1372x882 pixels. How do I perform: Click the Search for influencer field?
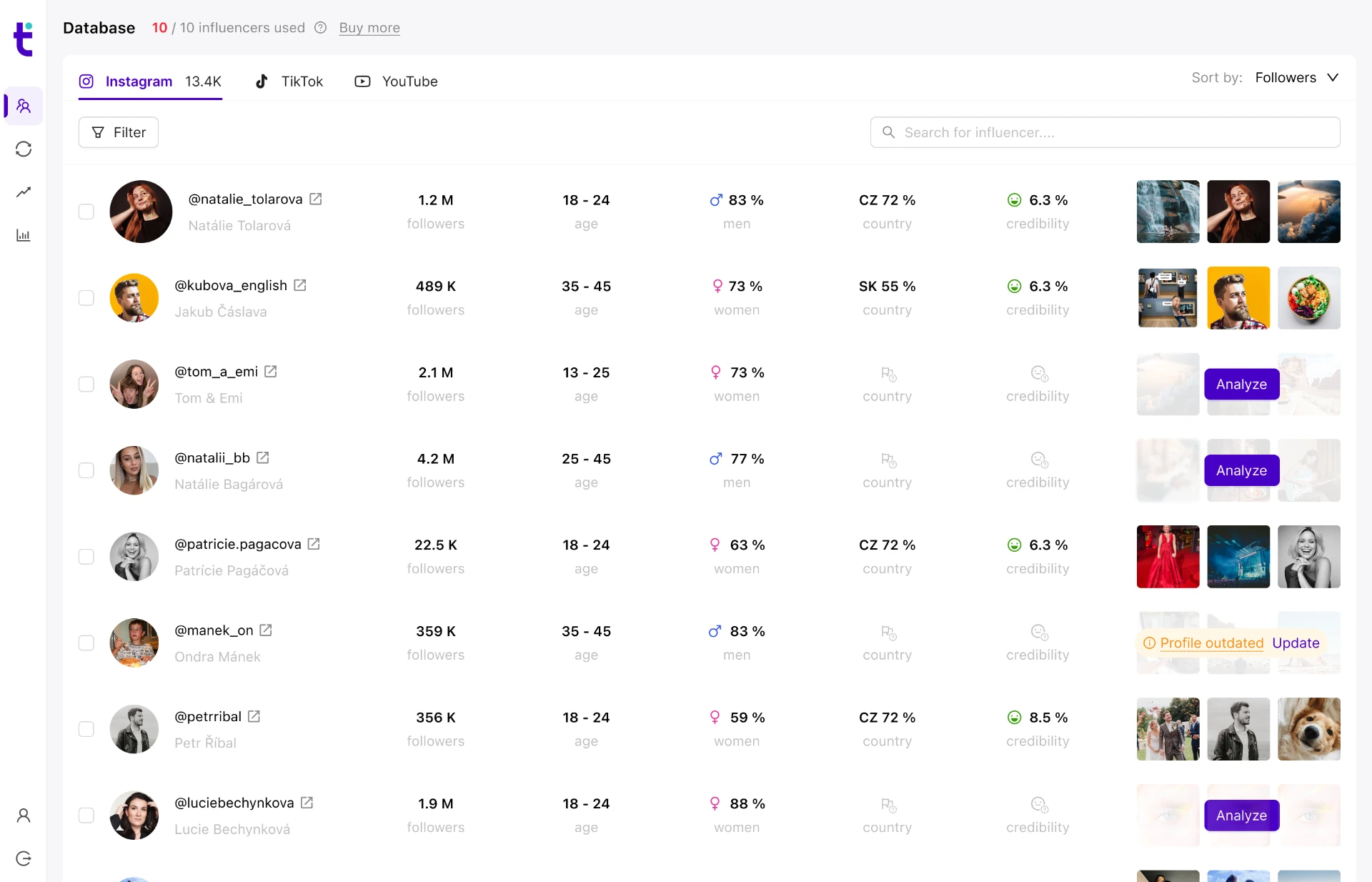tap(1105, 132)
